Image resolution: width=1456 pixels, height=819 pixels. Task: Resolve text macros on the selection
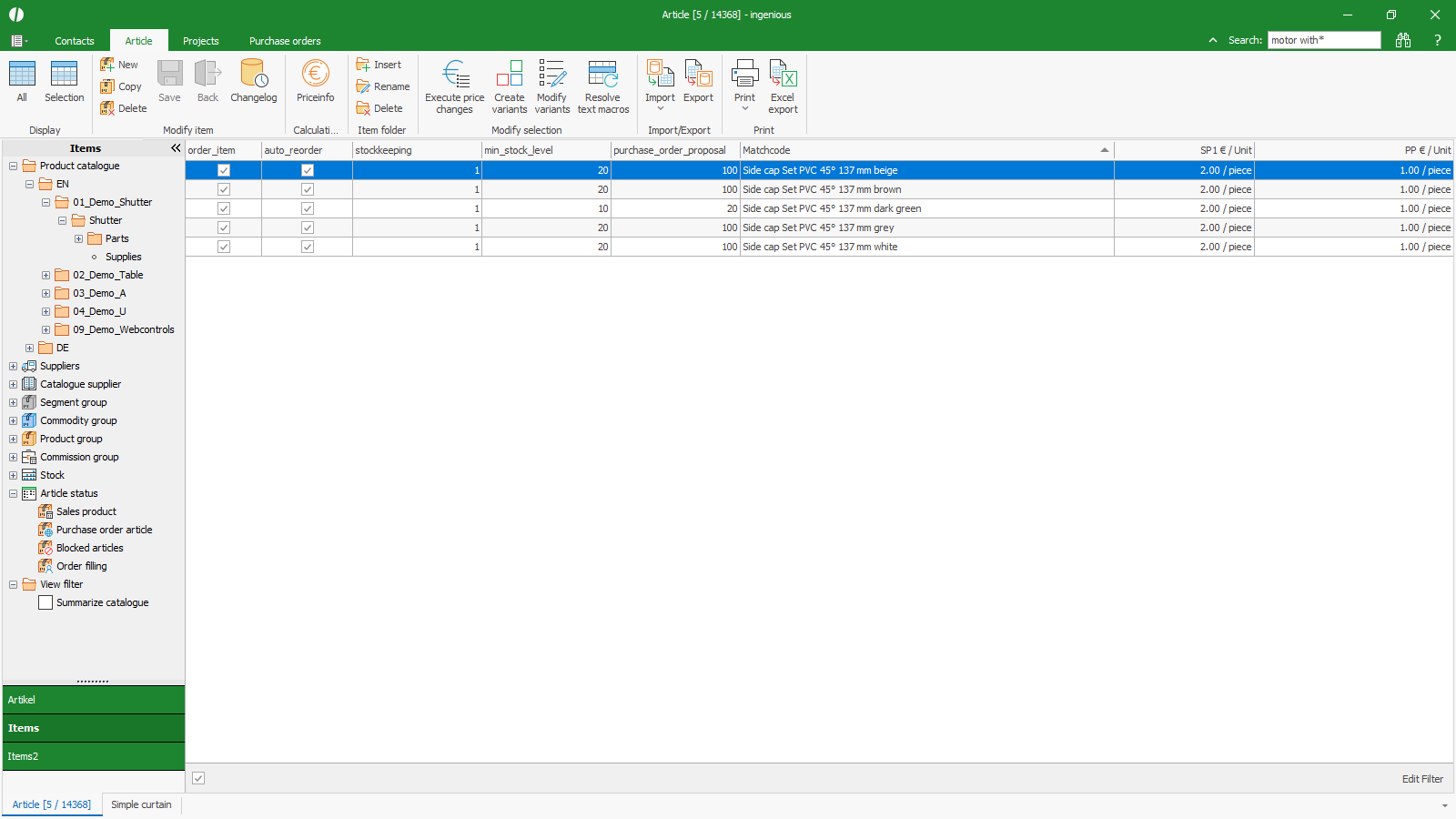[x=602, y=86]
